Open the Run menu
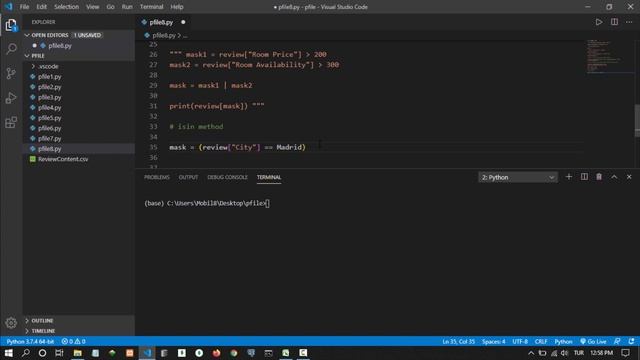Image resolution: width=640 pixels, height=360 pixels. [127, 7]
